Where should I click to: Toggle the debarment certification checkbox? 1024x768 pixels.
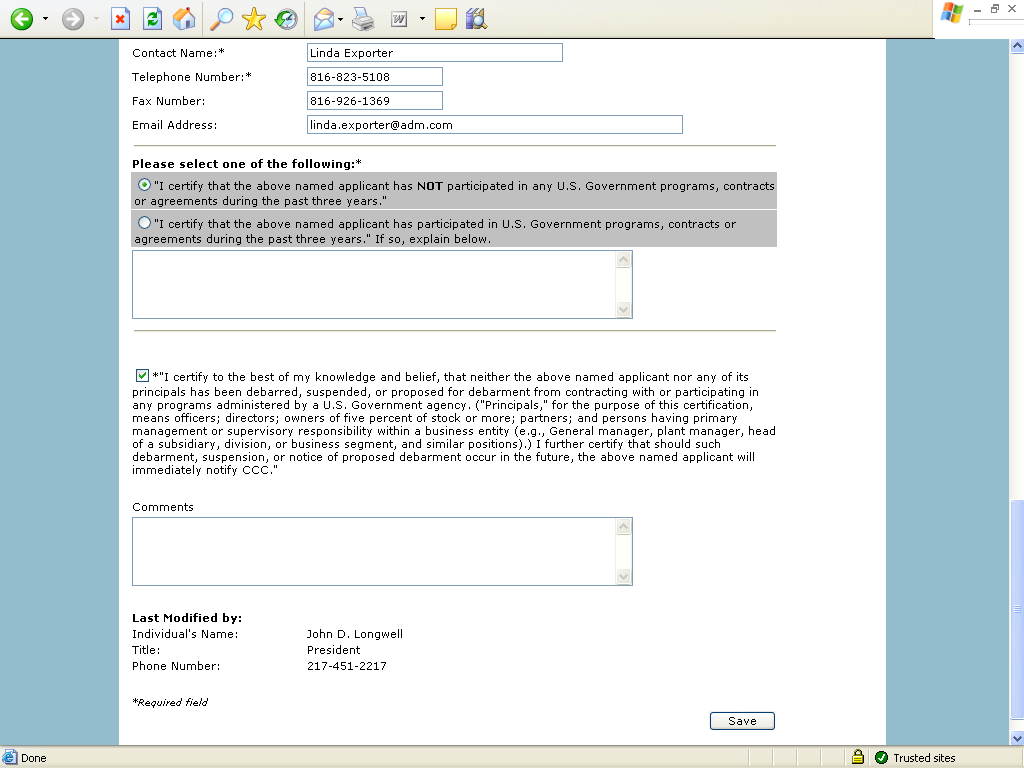(x=142, y=376)
